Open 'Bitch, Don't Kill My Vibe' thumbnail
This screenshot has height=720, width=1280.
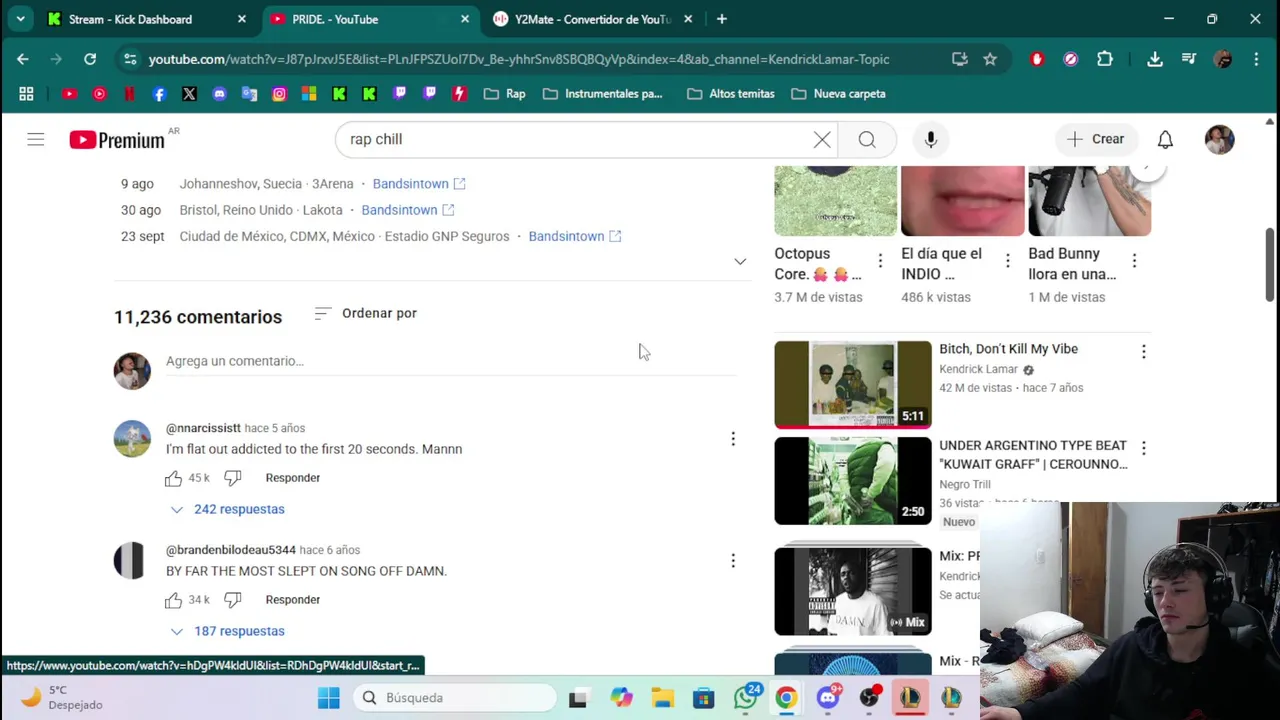(x=853, y=385)
